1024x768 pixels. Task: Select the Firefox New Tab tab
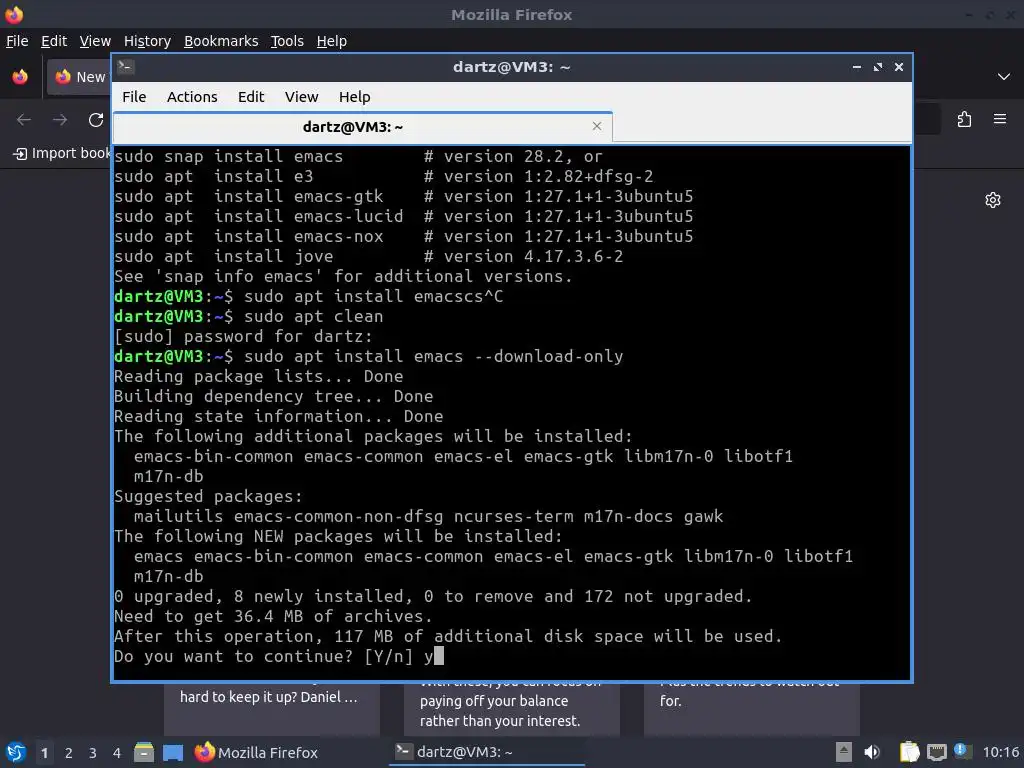pos(79,77)
